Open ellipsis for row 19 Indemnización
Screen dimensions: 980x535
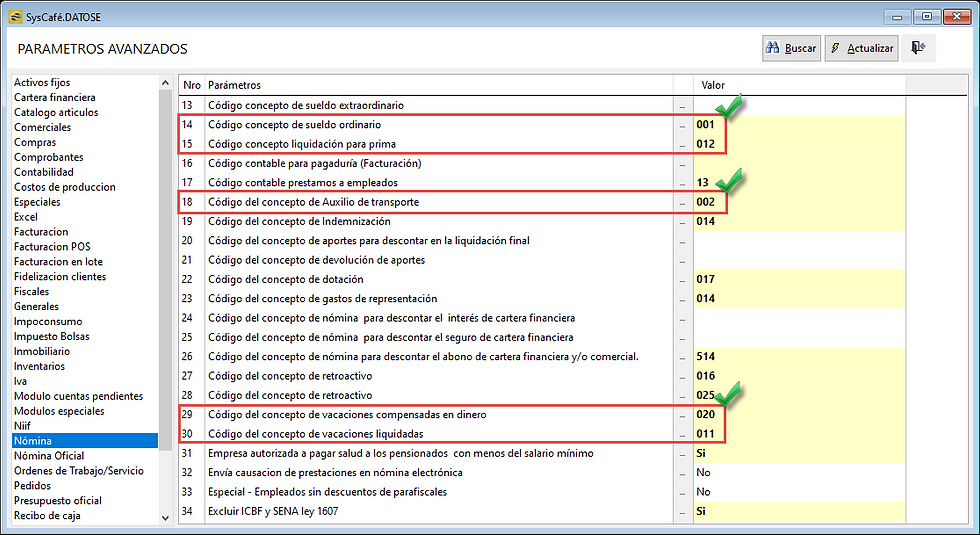tap(683, 222)
